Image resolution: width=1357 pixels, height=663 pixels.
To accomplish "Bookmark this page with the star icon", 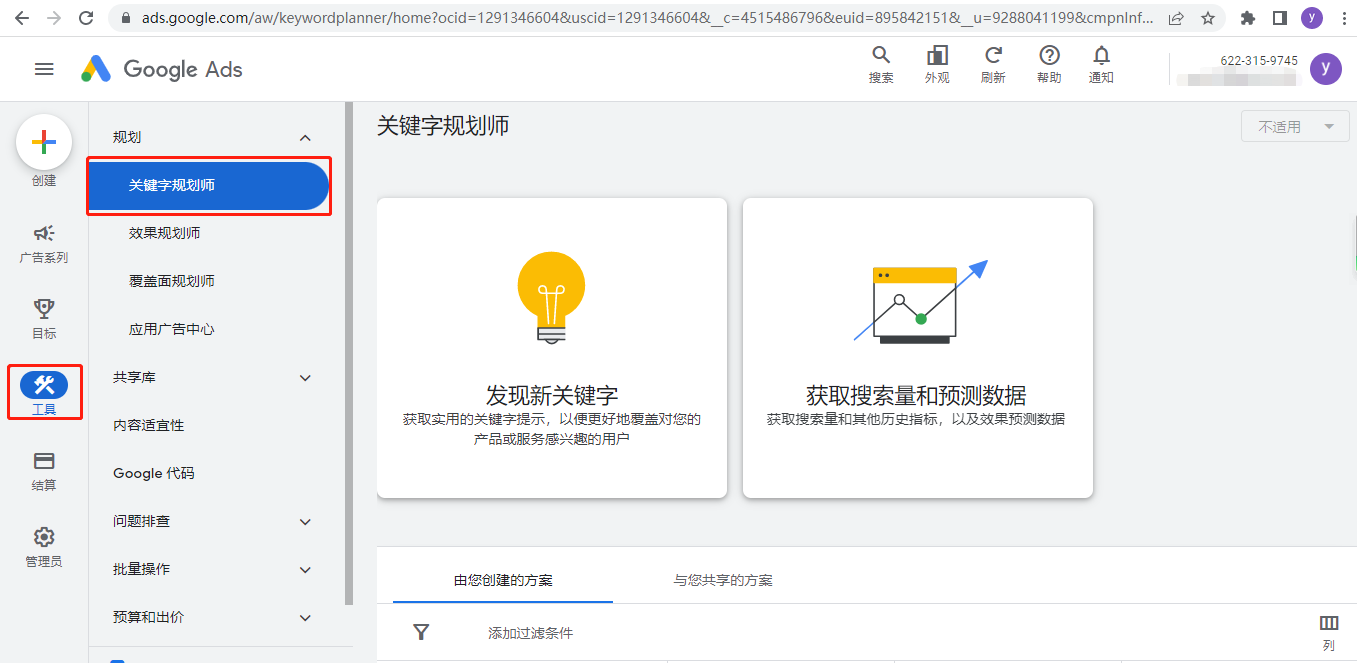I will click(1208, 18).
